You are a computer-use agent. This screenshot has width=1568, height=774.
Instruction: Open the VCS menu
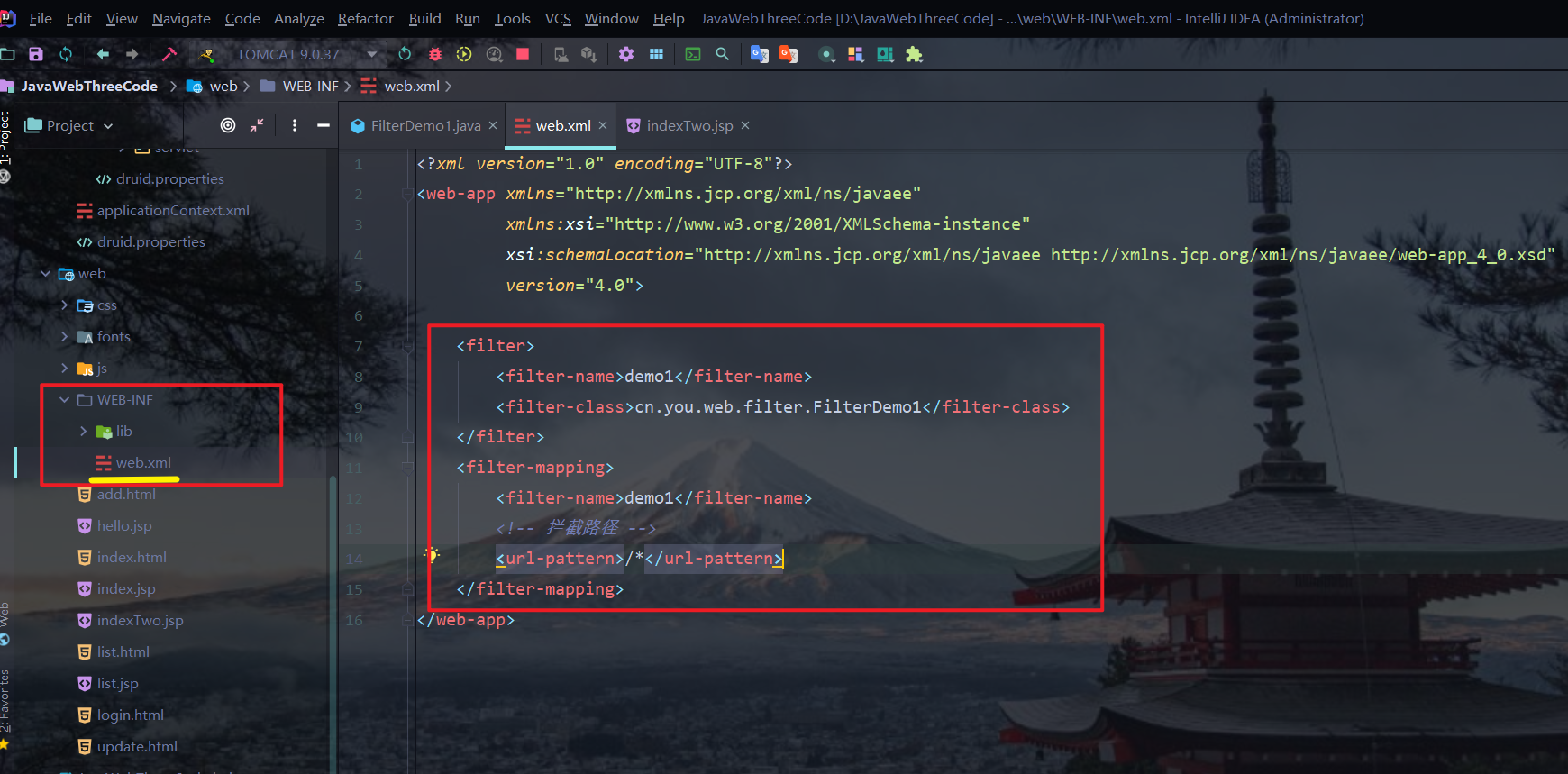558,18
